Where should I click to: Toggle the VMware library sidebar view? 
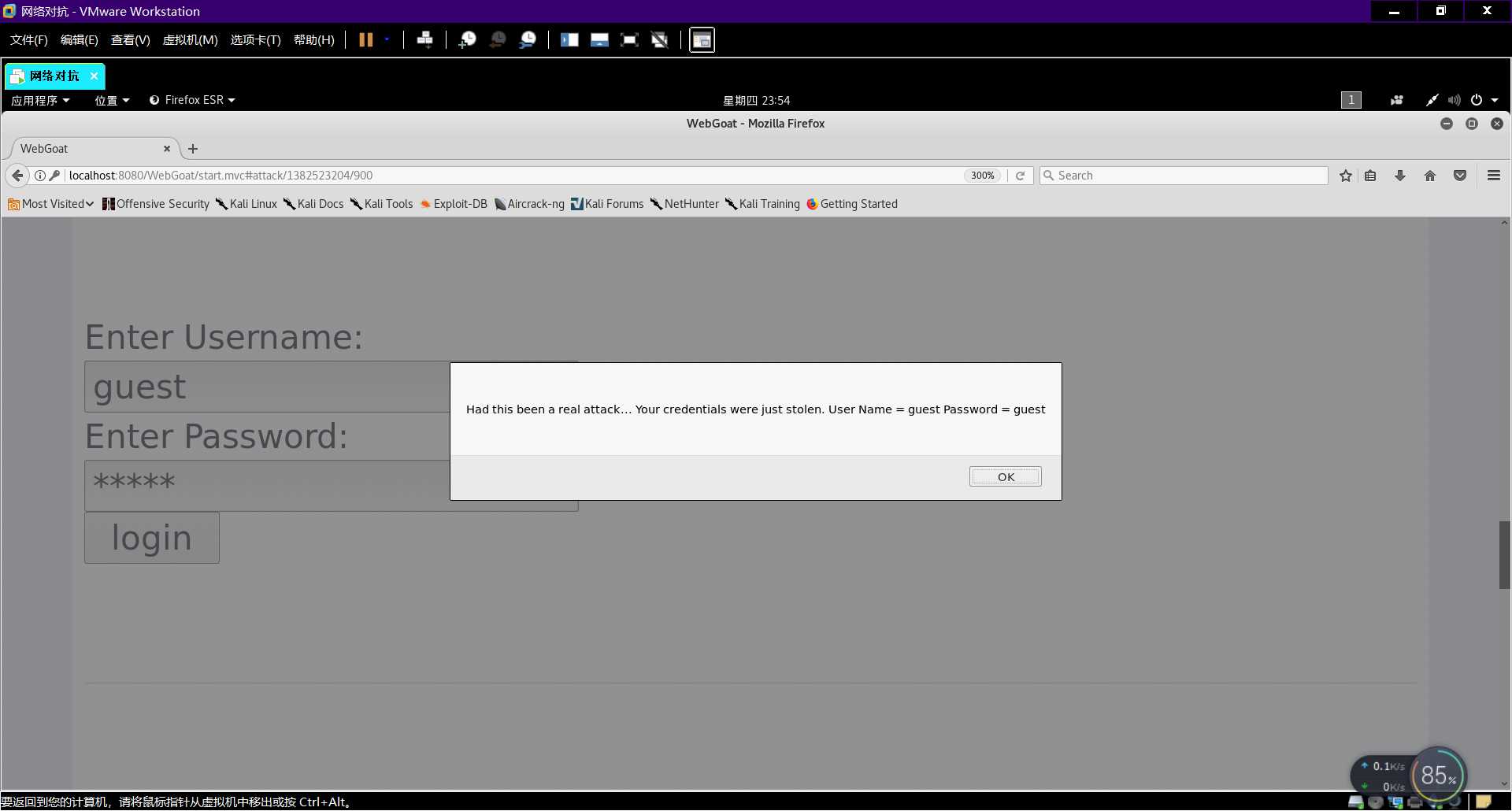[x=569, y=39]
